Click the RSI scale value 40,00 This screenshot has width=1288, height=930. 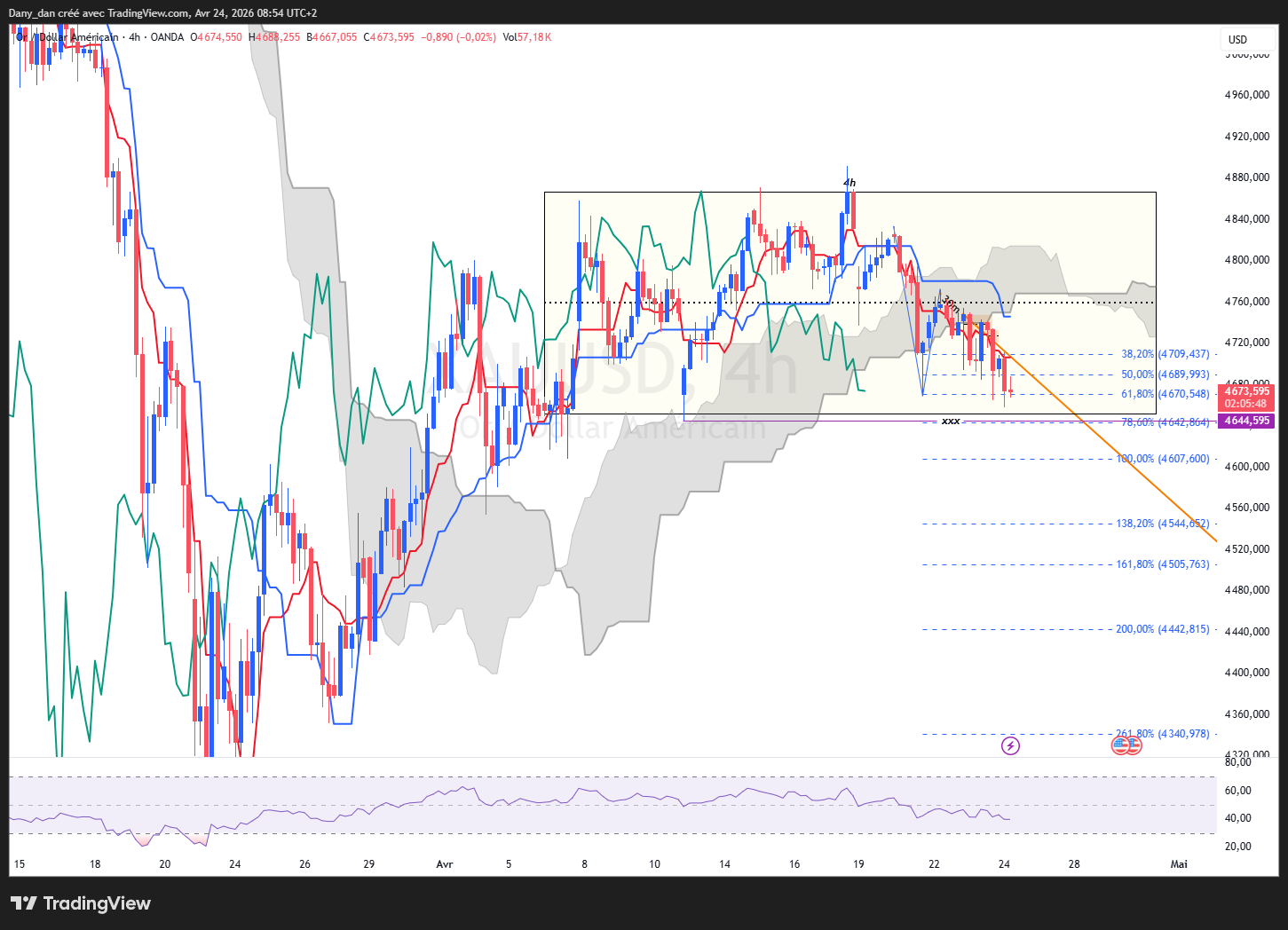click(1238, 818)
